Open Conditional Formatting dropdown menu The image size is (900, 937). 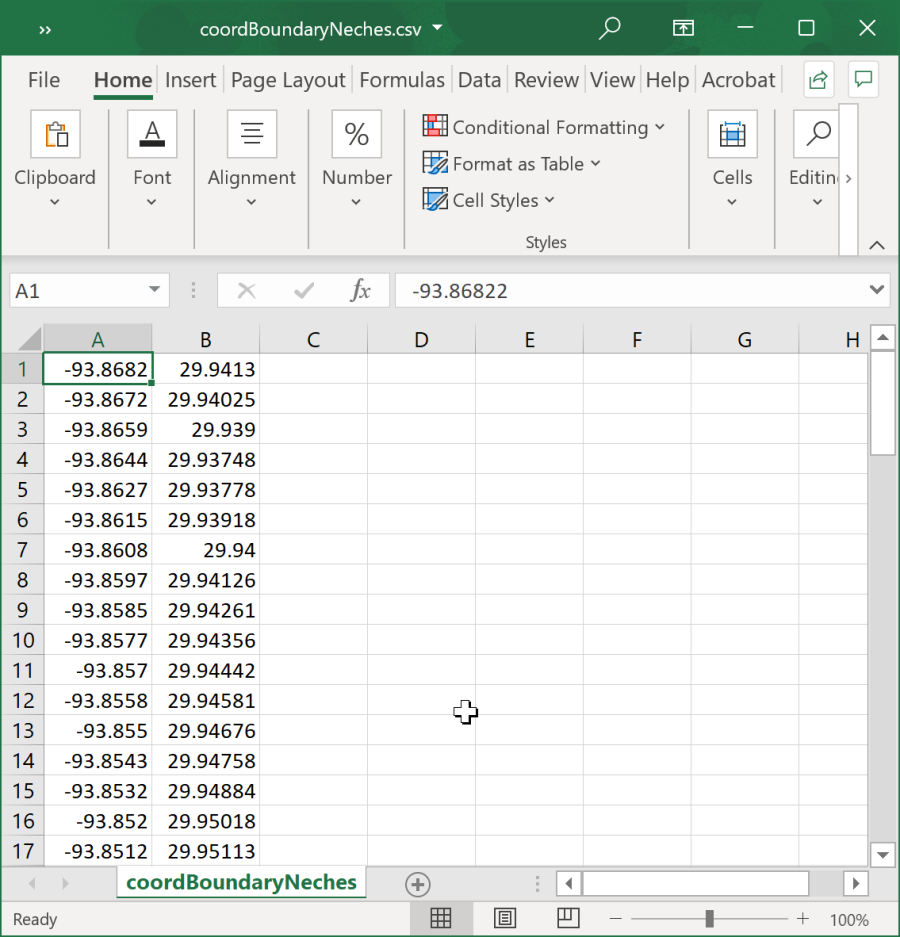660,127
